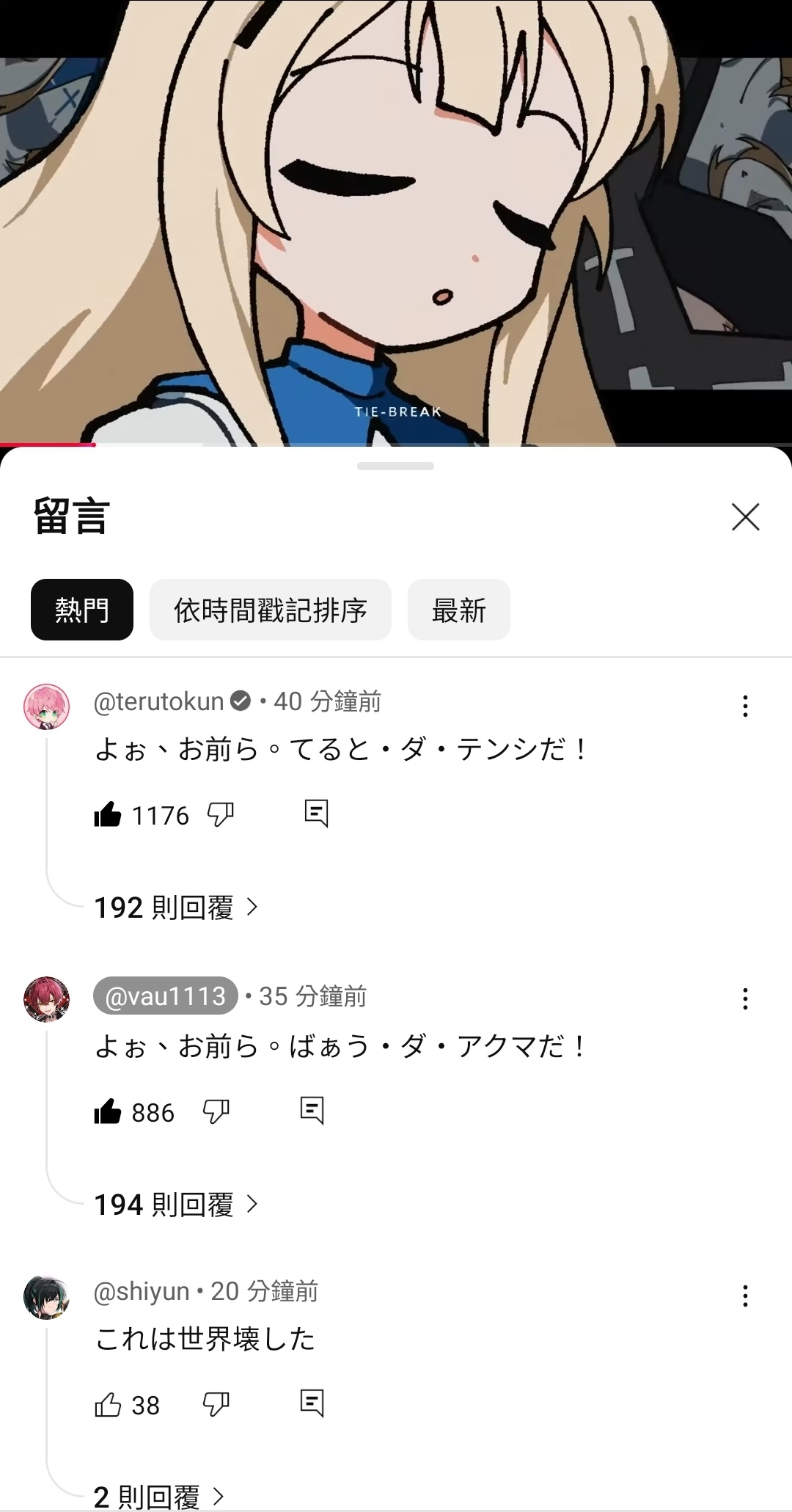Open more options for @terutokun's comment

click(x=745, y=706)
